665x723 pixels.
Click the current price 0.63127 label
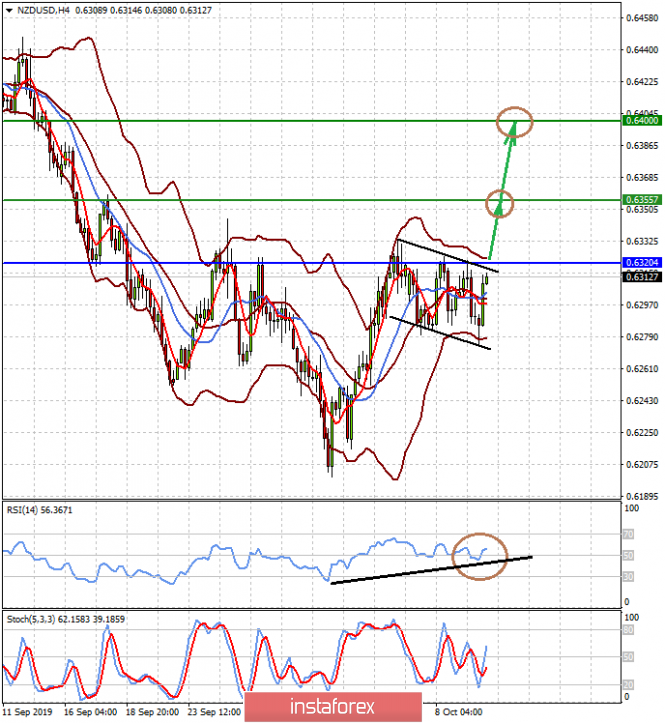click(642, 277)
